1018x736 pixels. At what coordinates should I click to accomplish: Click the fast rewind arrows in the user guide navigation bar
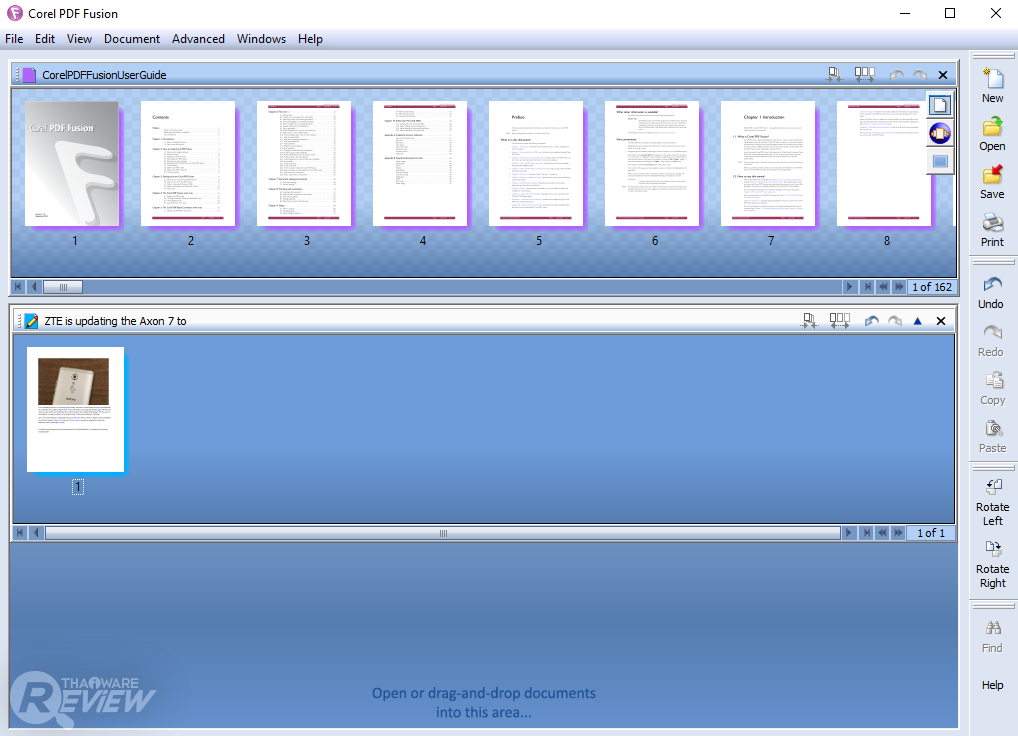click(x=883, y=286)
